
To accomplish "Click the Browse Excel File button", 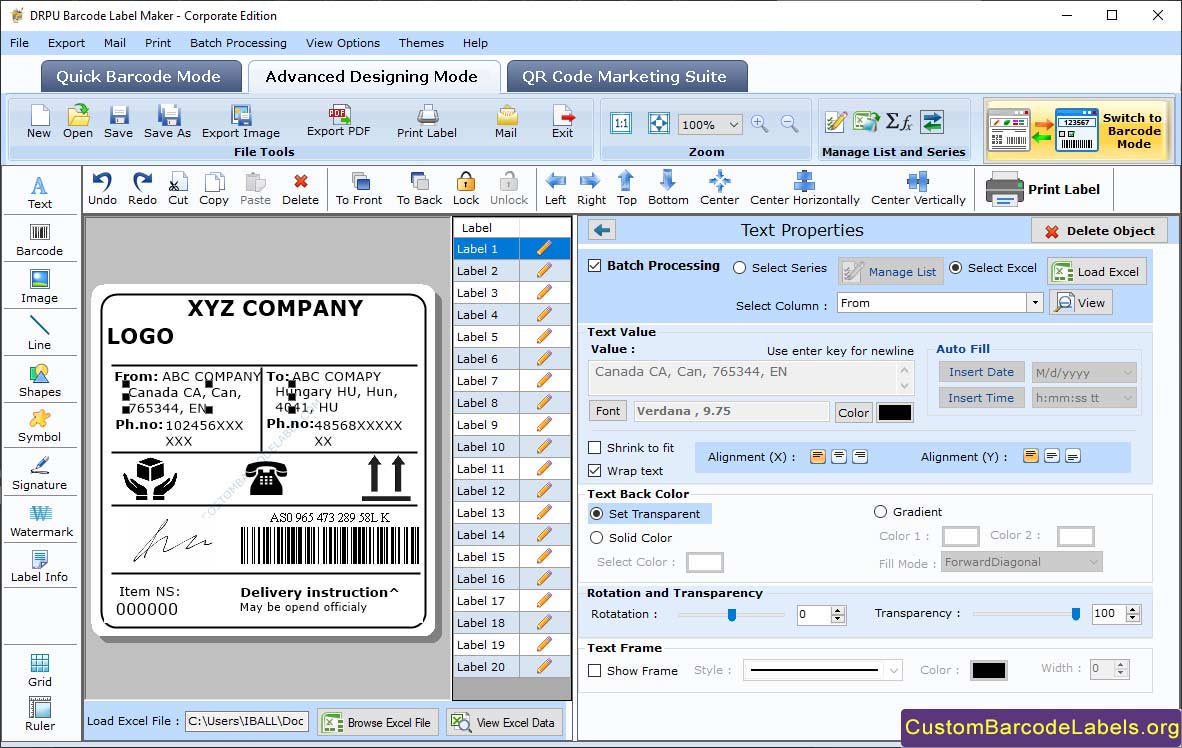I will [378, 722].
